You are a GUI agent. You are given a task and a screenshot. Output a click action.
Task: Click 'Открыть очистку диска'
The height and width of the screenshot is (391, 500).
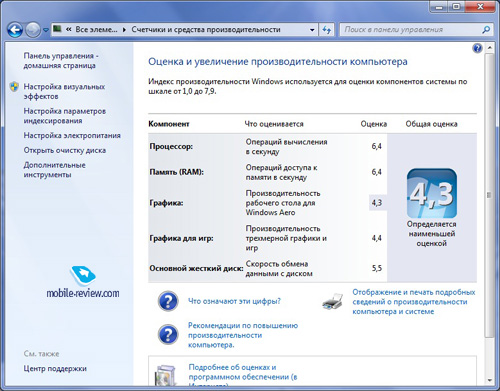pos(65,150)
